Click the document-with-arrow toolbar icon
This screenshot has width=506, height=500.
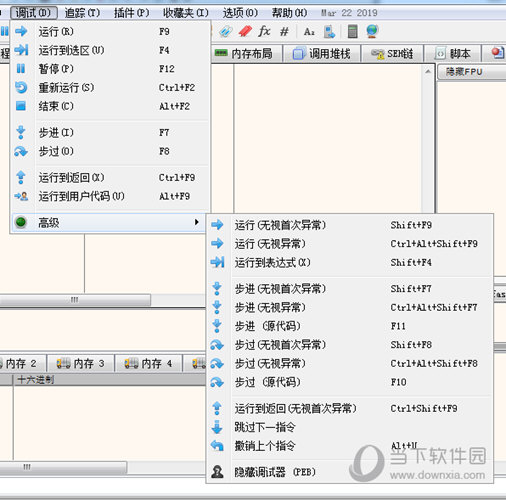pos(329,32)
